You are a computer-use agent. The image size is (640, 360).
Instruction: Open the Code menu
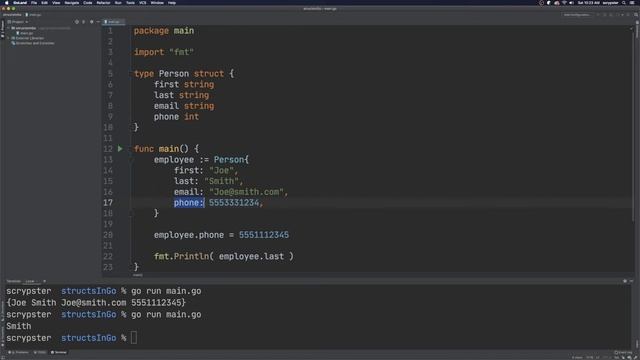pyautogui.click(x=88, y=2)
